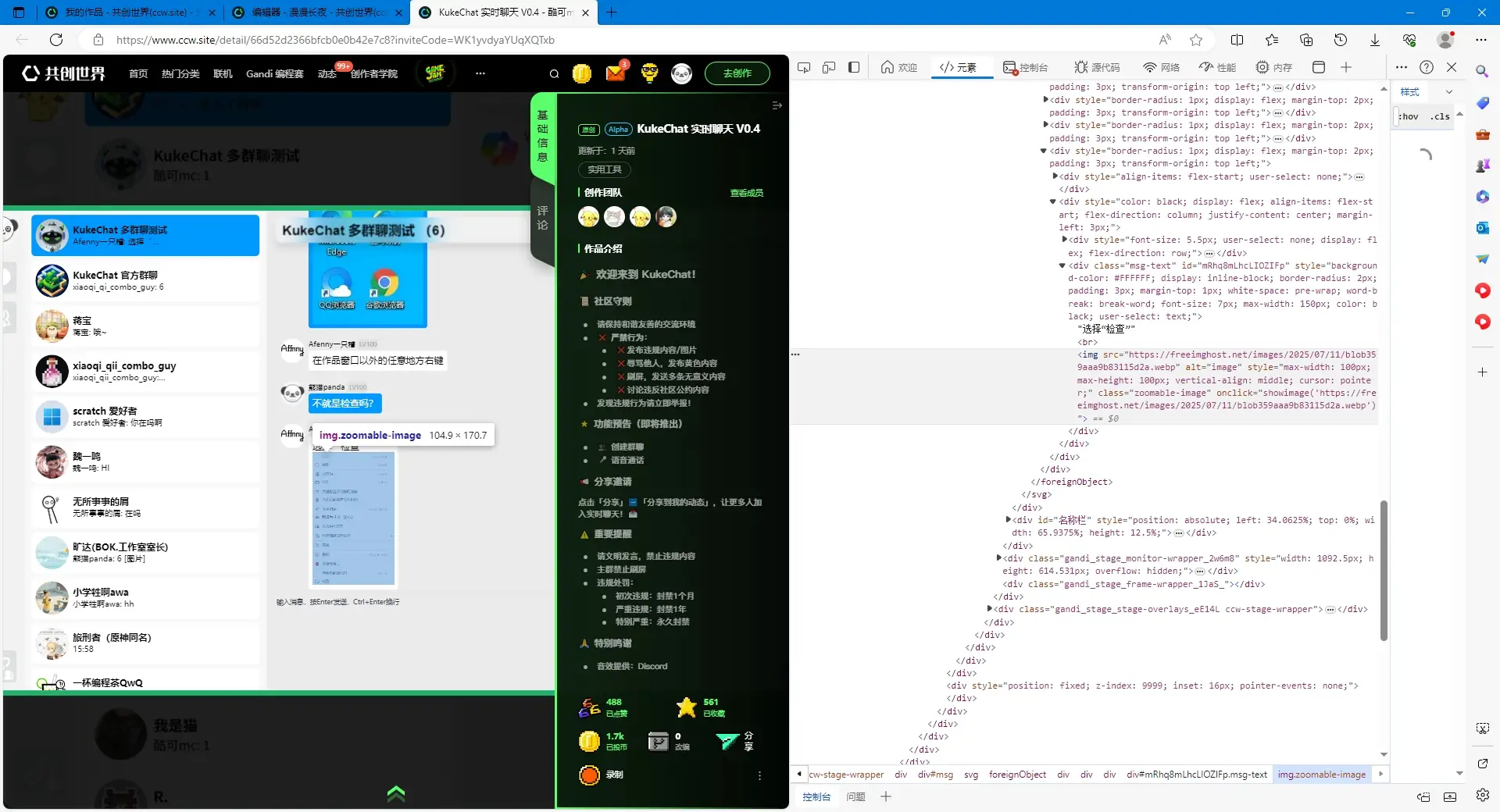The image size is (1500, 812).
Task: Collapse the color black flex div node
Action: click(1053, 201)
